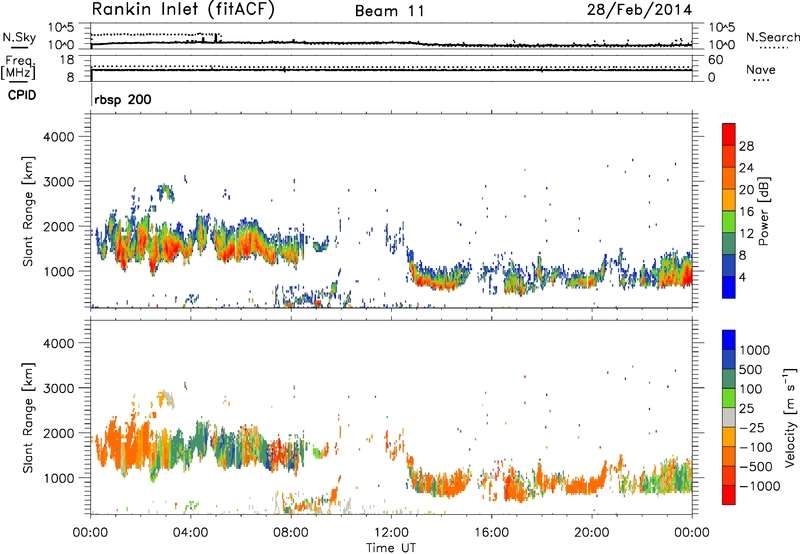The image size is (800, 554).
Task: Click 'Slant Range [km]' label of velocity panel
Action: (x=28, y=418)
